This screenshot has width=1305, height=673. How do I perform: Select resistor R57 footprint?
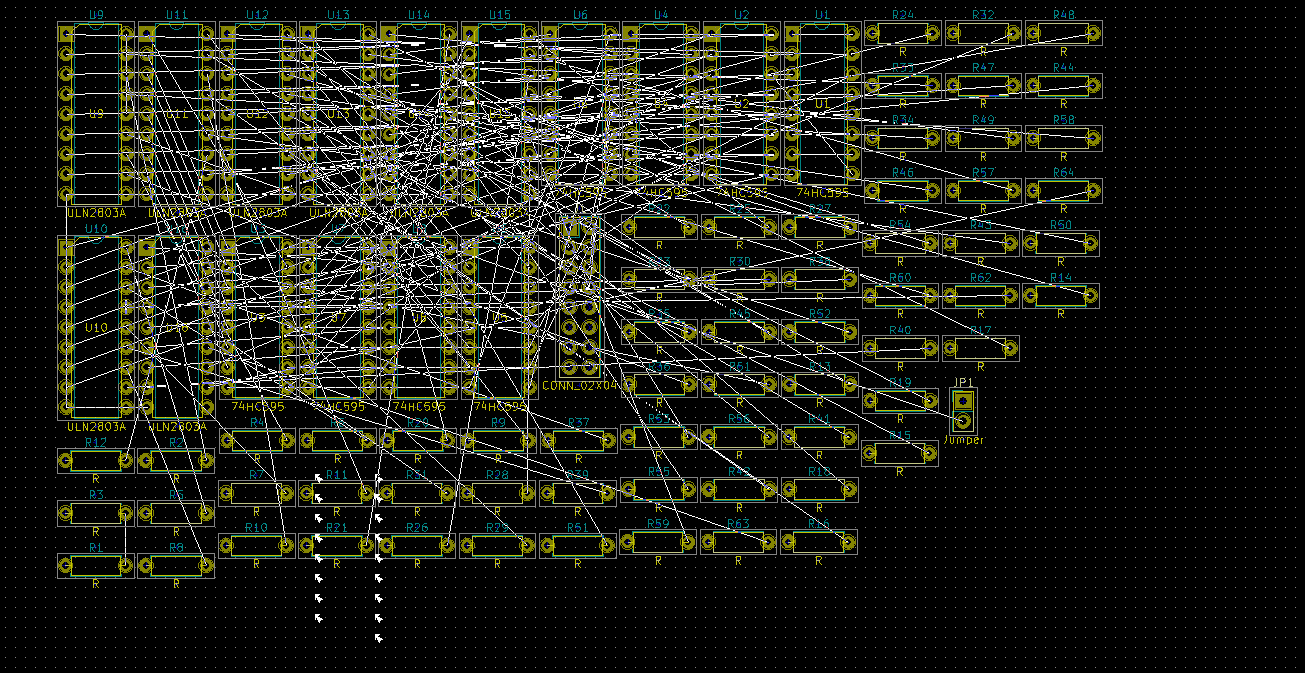(x=983, y=190)
